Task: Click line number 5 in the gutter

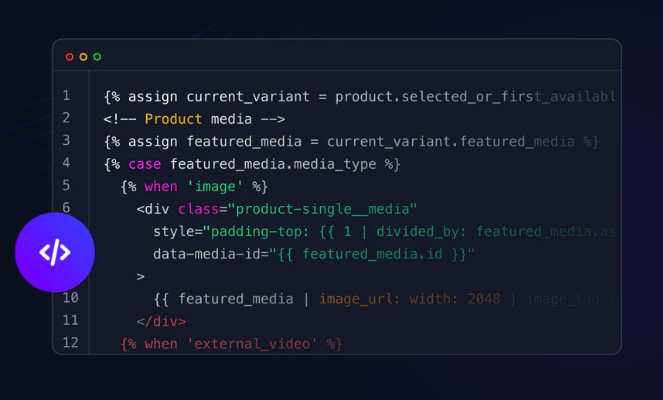Action: click(66, 185)
